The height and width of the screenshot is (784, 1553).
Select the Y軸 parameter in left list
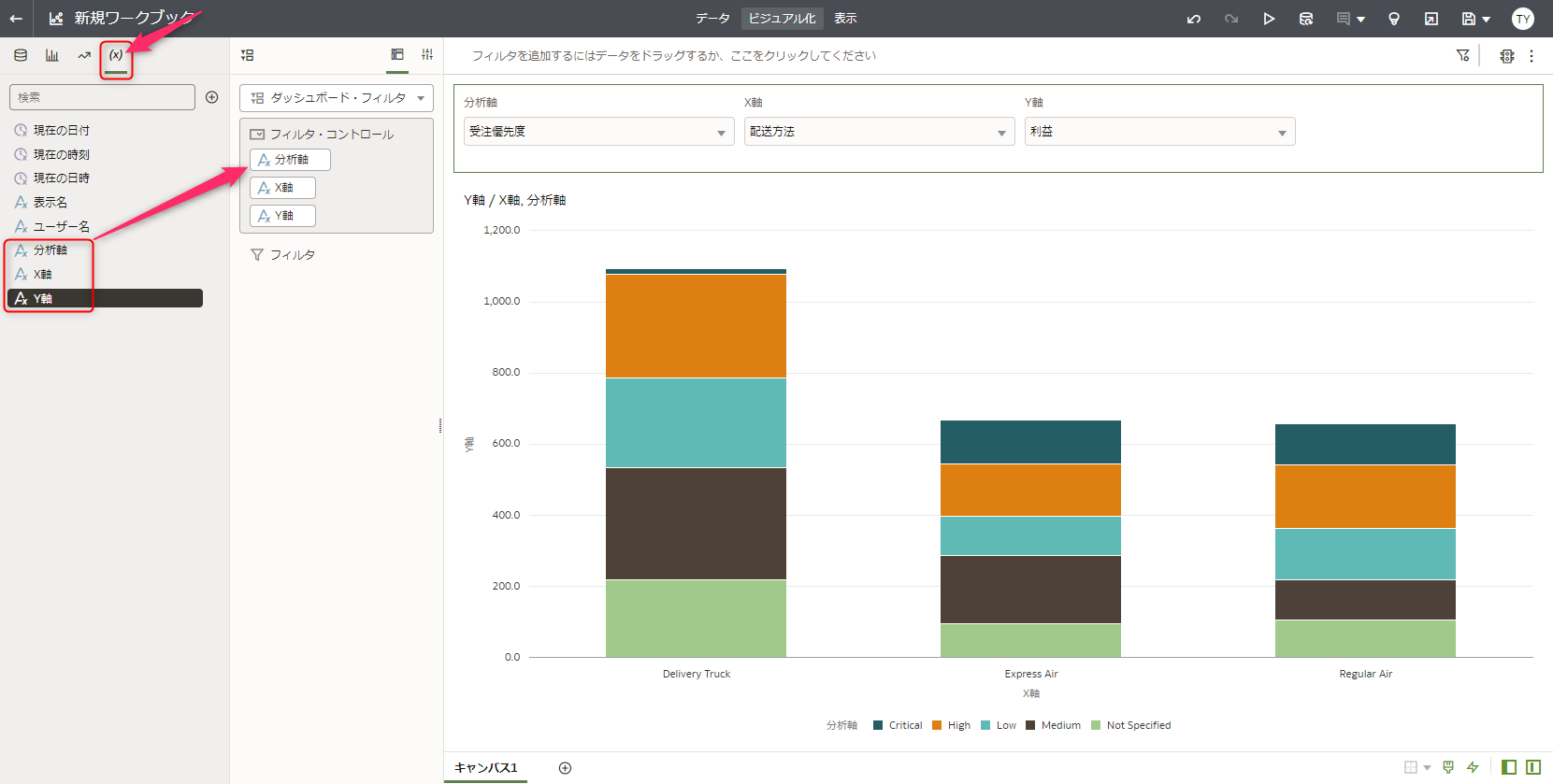(105, 298)
